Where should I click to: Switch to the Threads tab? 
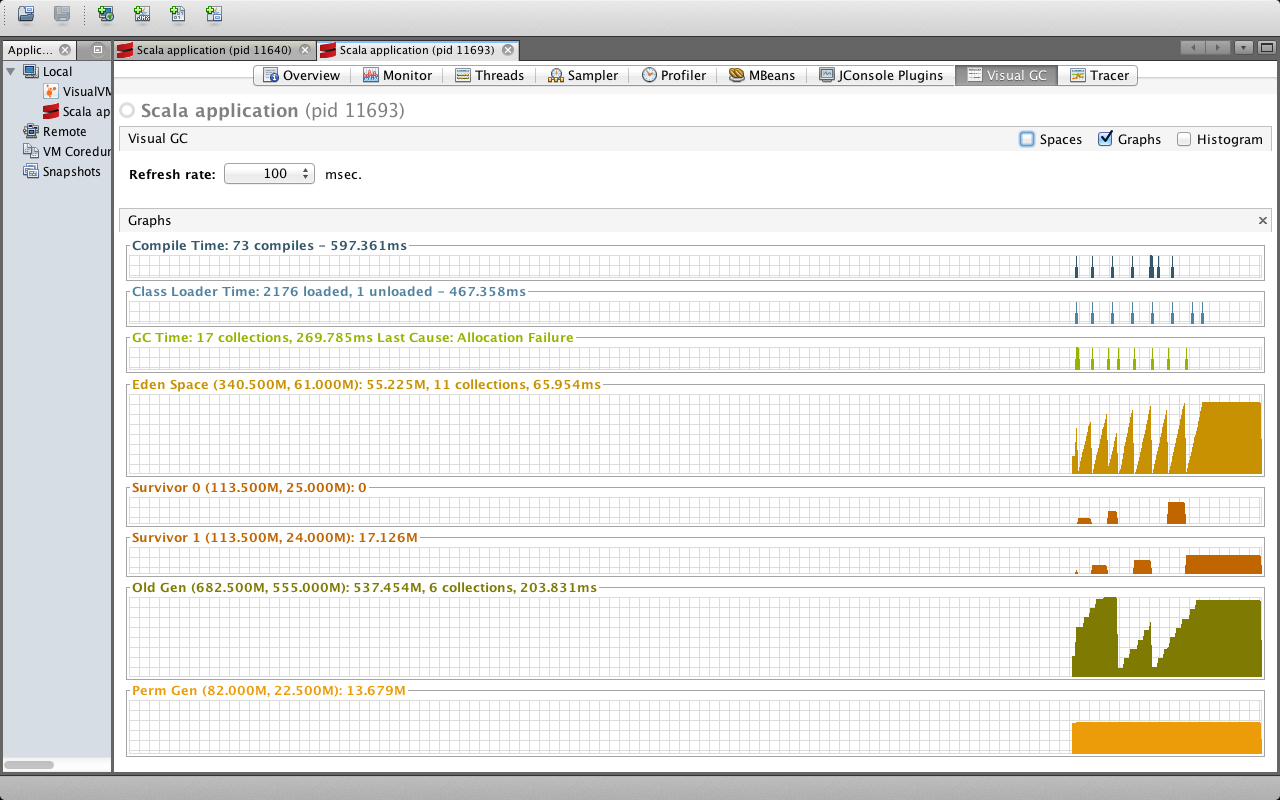tap(489, 75)
